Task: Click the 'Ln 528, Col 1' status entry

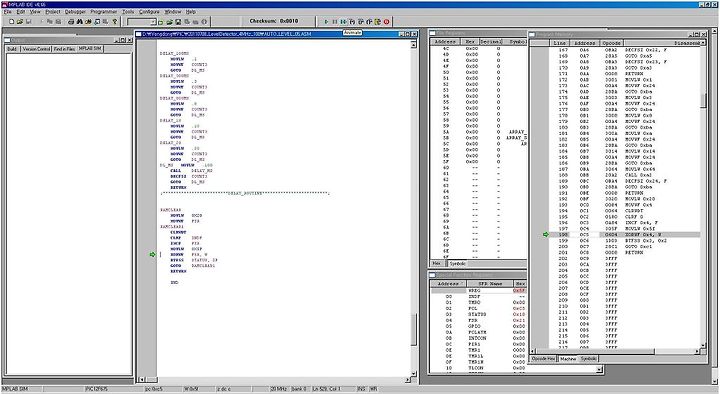Action: tap(326, 389)
